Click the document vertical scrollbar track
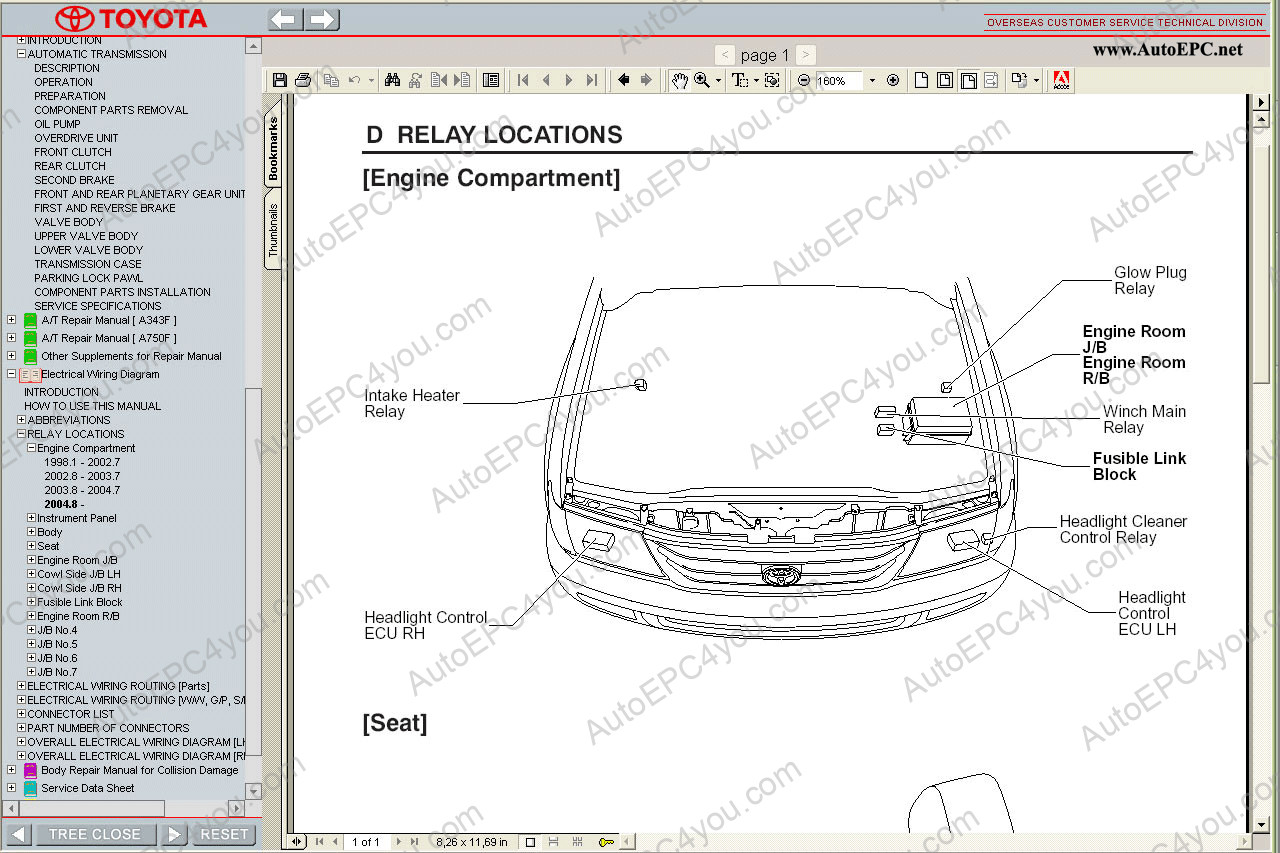This screenshot has height=853, width=1280. 1260,550
